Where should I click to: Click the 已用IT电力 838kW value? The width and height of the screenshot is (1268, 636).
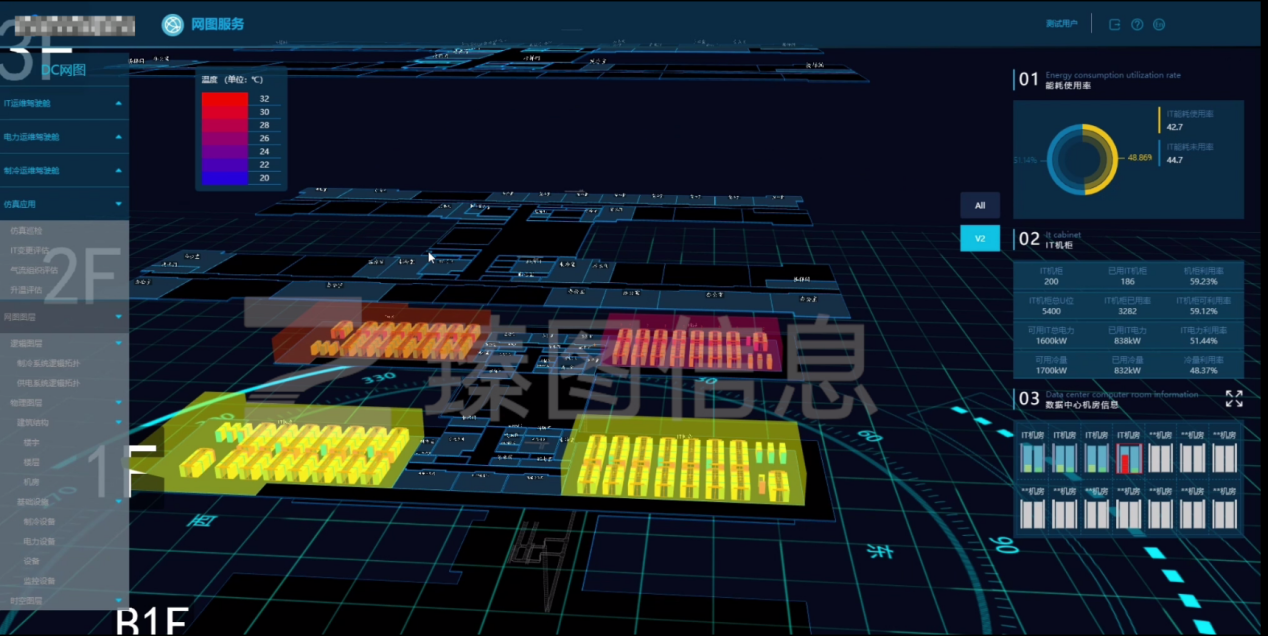1127,341
